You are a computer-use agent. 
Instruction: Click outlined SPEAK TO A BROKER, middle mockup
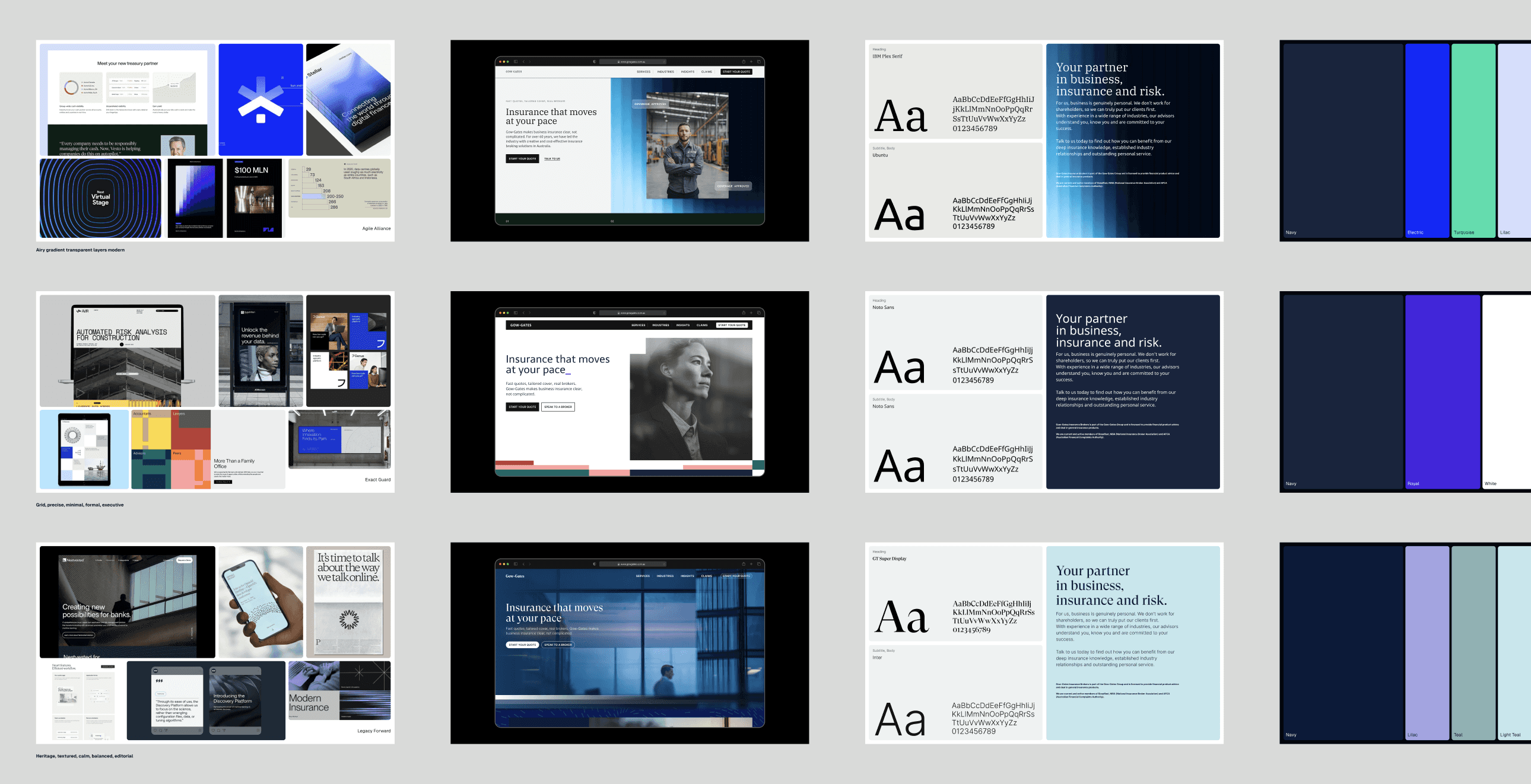(557, 407)
